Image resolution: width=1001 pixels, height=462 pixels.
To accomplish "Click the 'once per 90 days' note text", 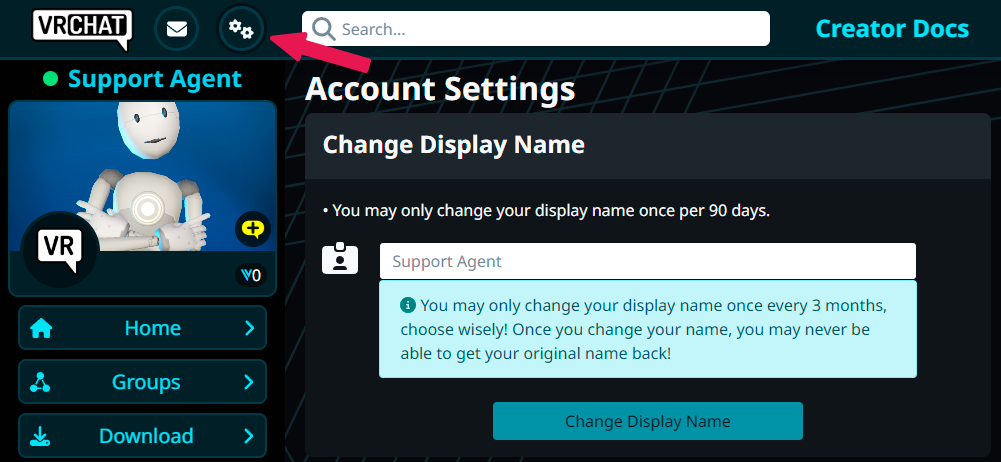I will point(546,211).
